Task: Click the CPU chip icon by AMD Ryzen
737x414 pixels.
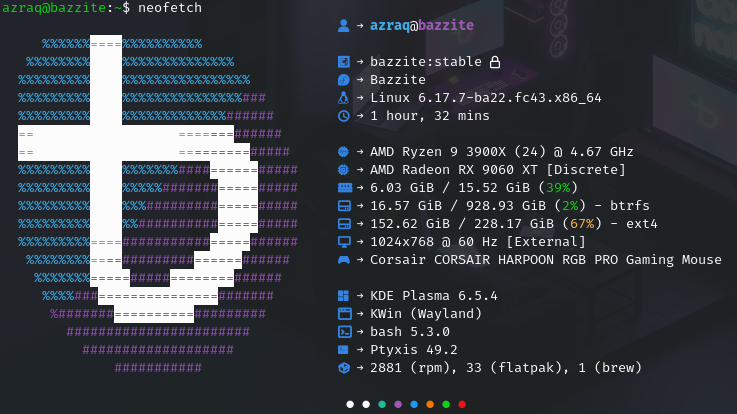Action: (x=344, y=152)
